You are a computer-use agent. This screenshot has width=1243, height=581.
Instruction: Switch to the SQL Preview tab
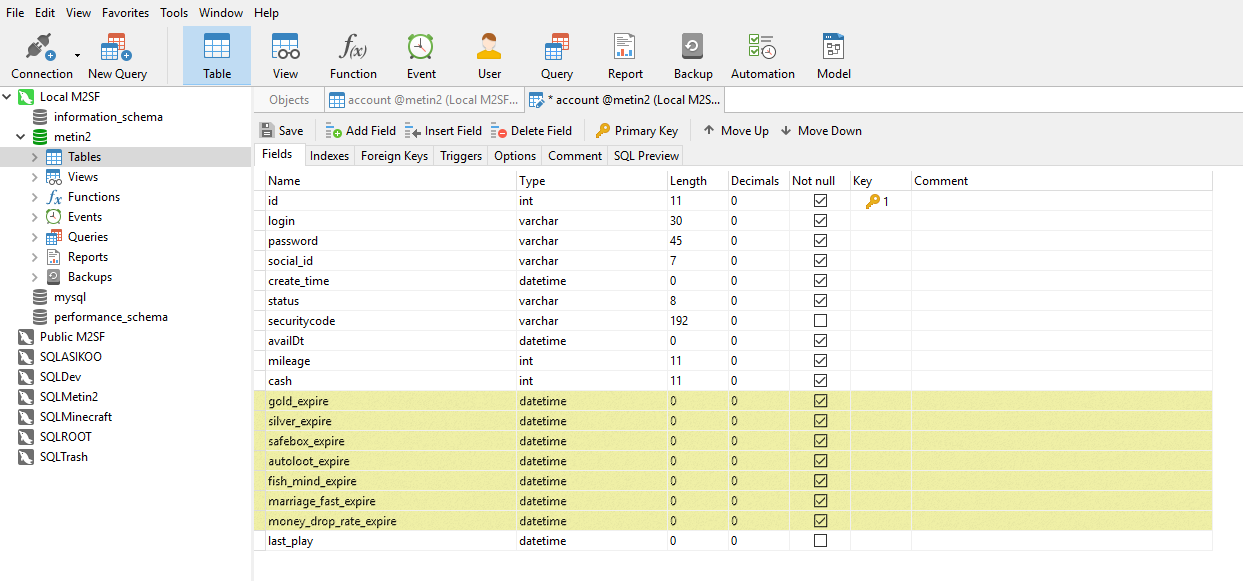[646, 156]
